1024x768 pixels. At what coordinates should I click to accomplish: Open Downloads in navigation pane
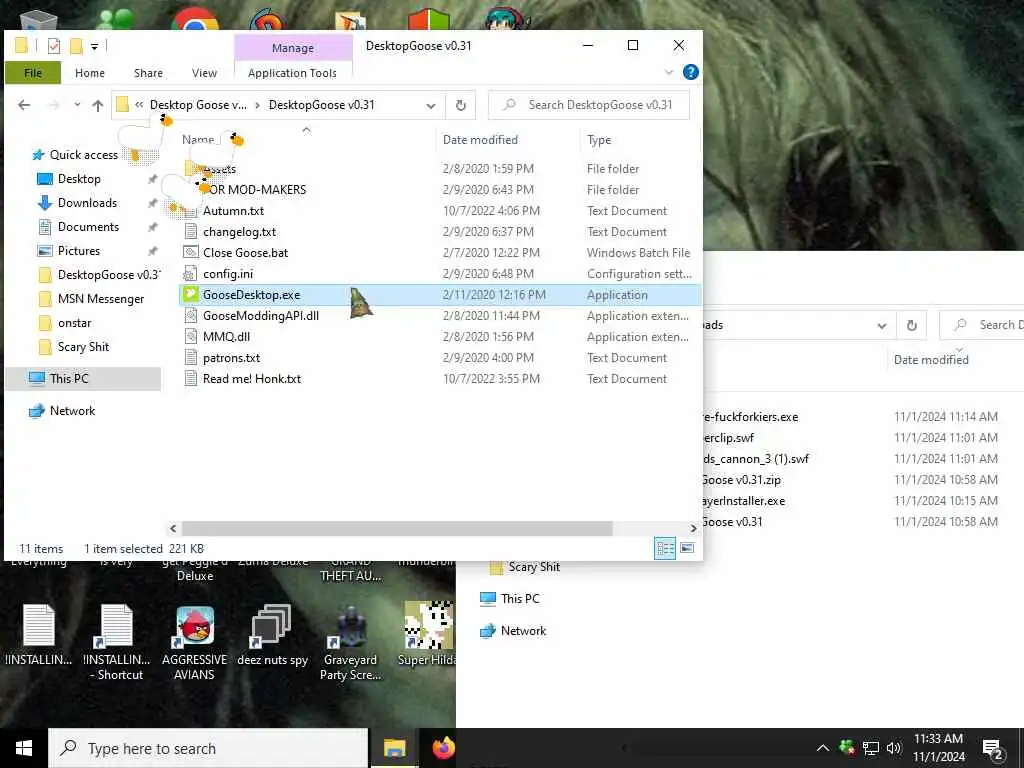pos(87,203)
